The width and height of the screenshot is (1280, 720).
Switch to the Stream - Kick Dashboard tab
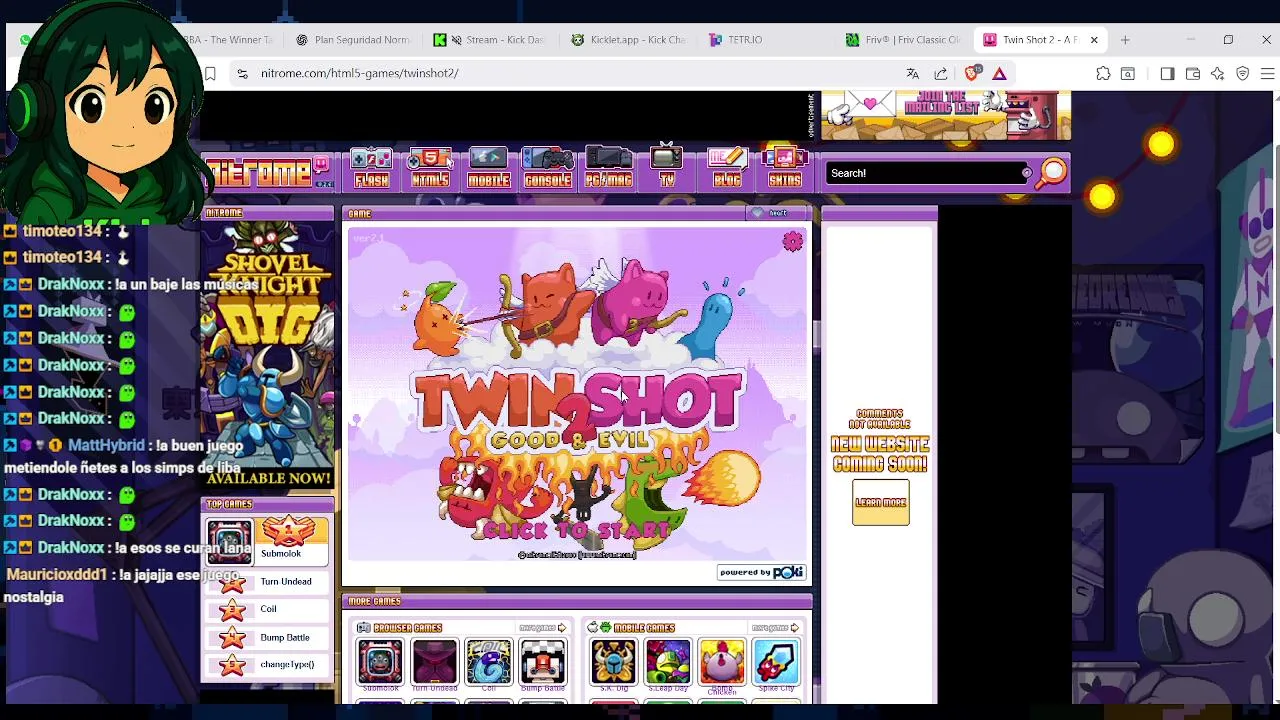point(490,40)
